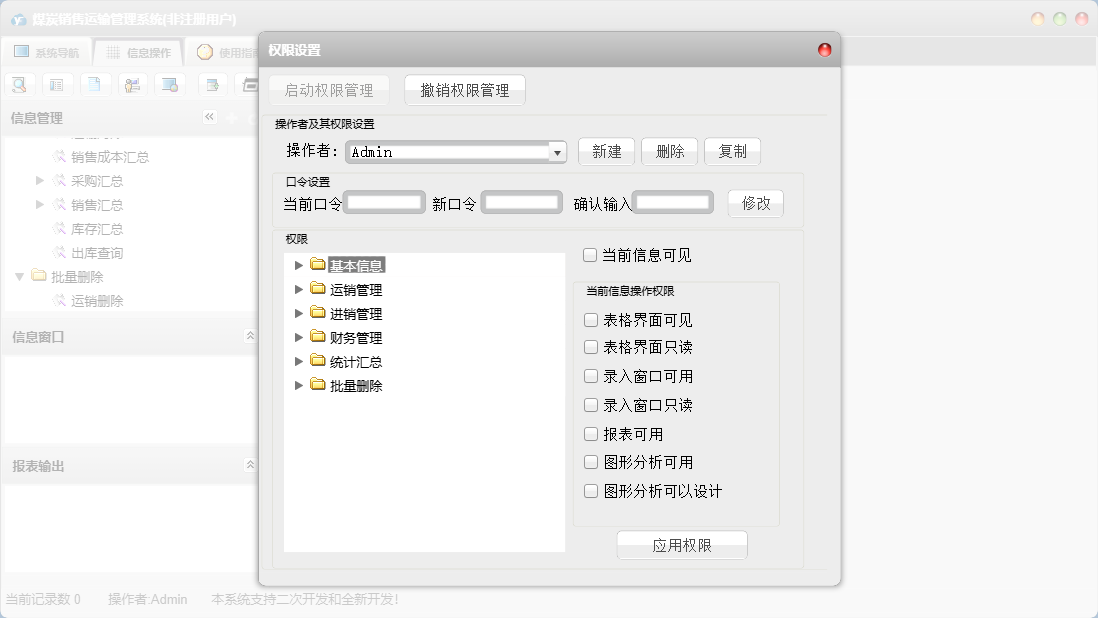
Task: Tick the 表格界面只读 checkbox
Action: tap(591, 347)
